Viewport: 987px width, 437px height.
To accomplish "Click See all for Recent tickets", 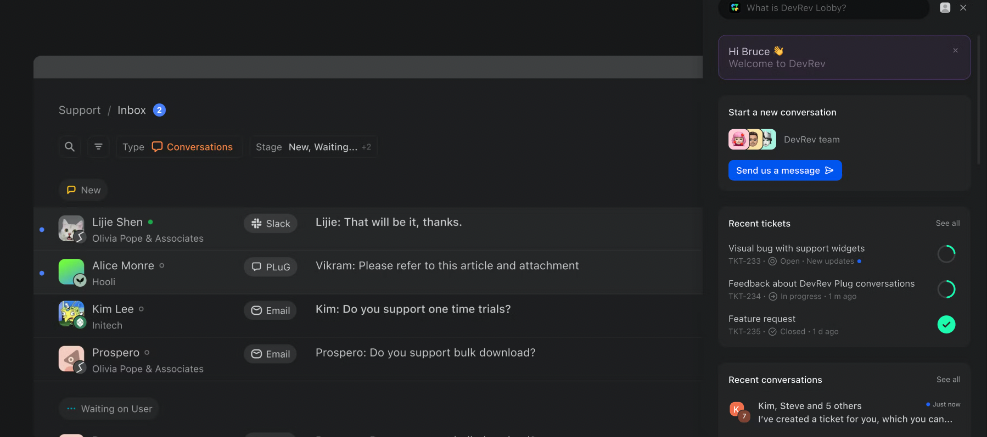I will (x=947, y=223).
